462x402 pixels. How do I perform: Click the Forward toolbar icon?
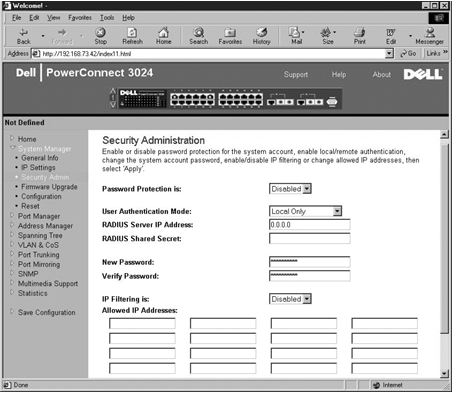(x=62, y=36)
